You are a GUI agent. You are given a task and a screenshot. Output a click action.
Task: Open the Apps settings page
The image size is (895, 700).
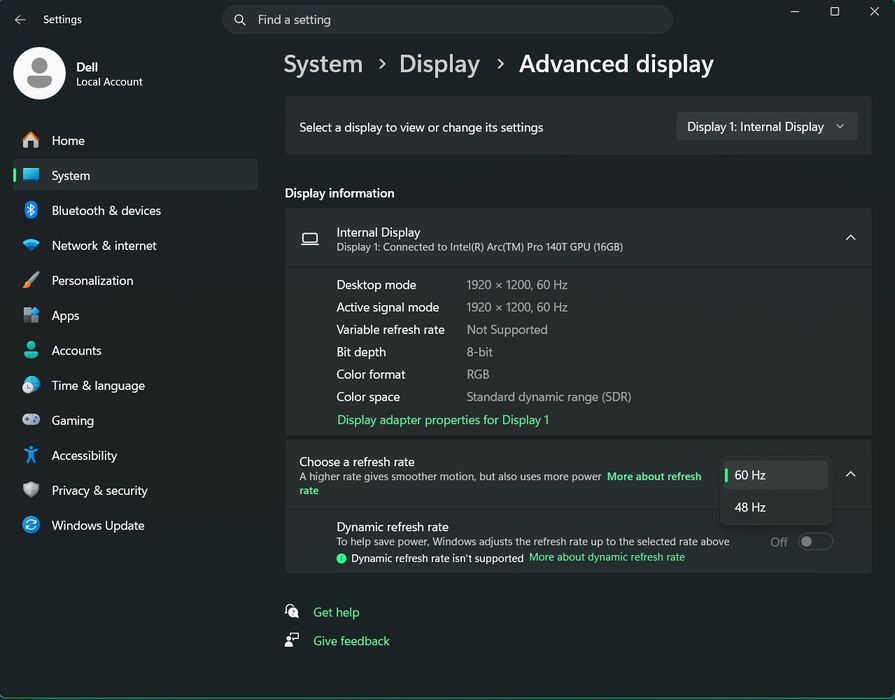point(135,315)
